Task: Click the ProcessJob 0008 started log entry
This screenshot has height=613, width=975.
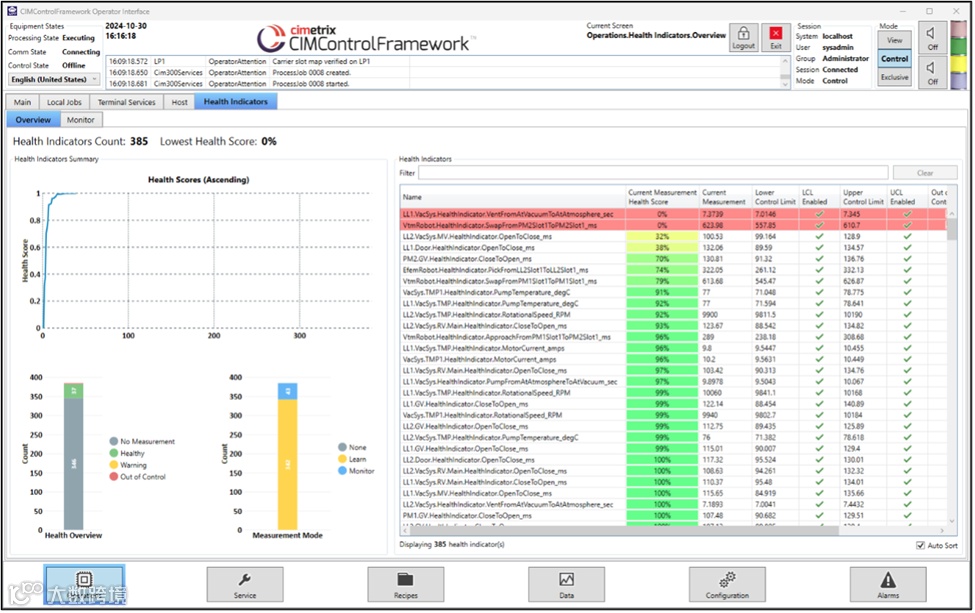Action: point(311,84)
